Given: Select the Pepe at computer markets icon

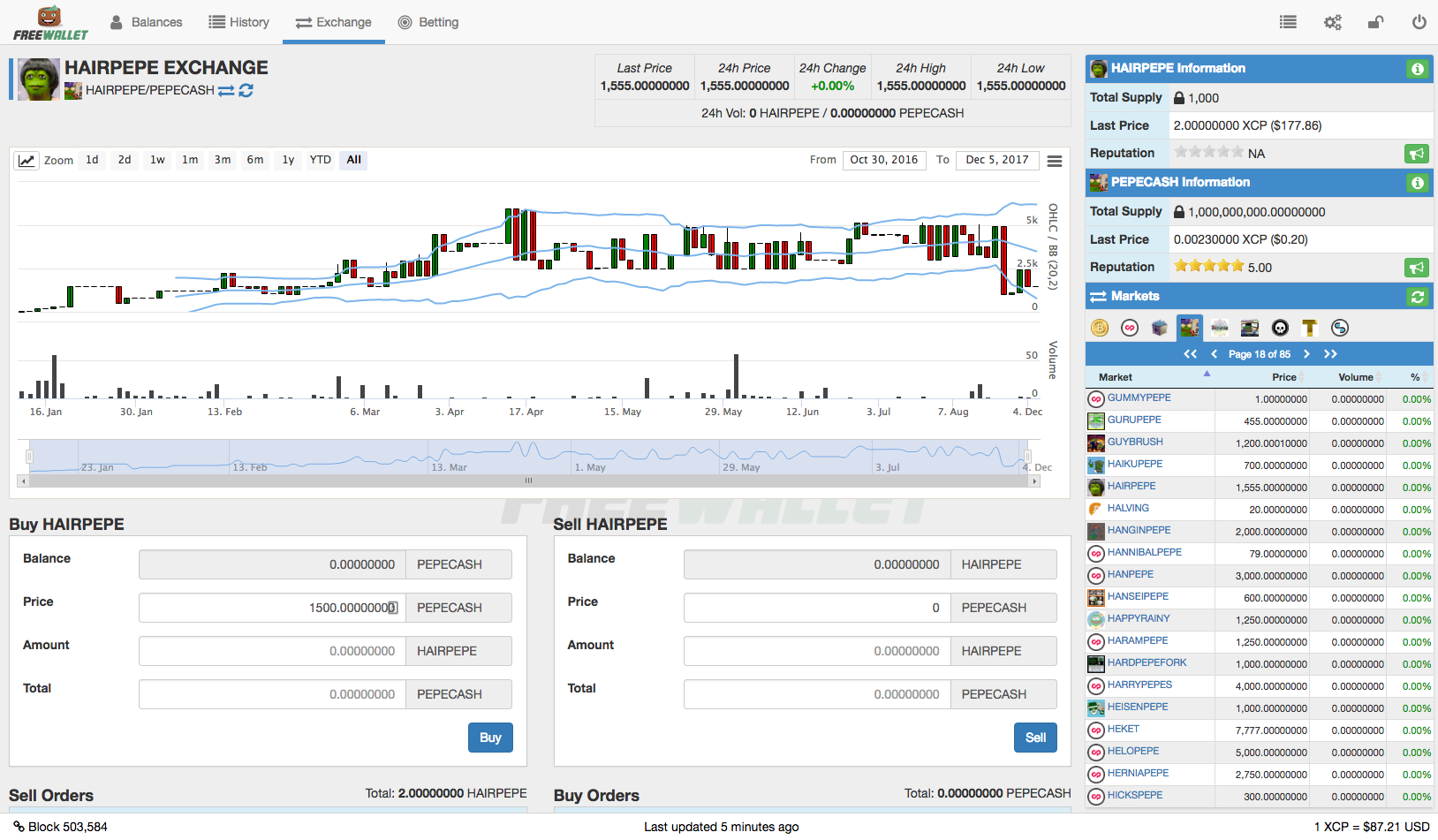Looking at the screenshot, I should tap(1250, 328).
